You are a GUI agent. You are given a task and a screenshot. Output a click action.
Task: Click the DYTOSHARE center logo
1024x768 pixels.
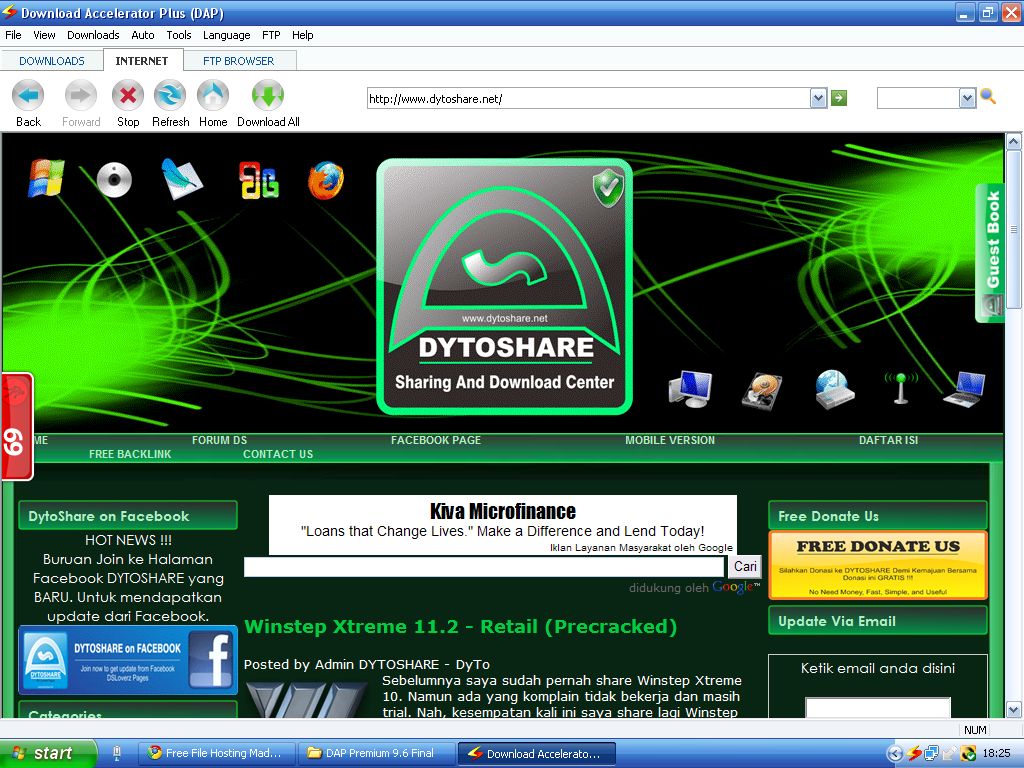[504, 287]
